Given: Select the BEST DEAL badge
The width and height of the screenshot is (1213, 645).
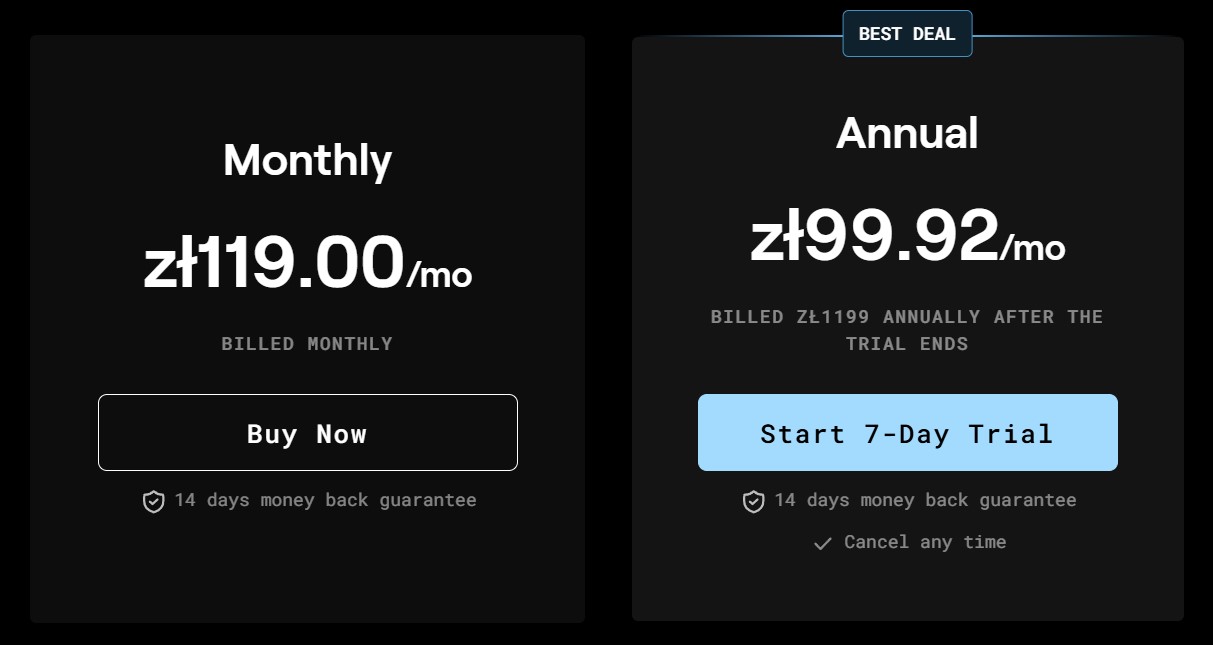Looking at the screenshot, I should (907, 34).
